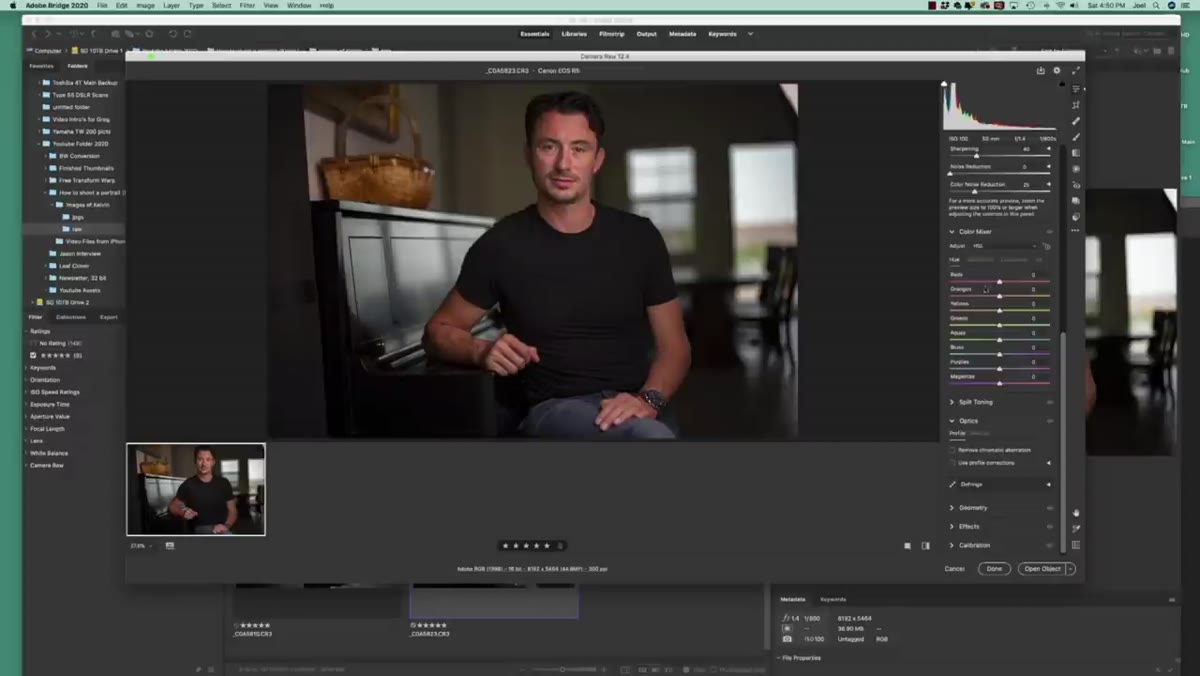Screen dimensions: 1200x676
Task: Expand the Split Toning panel
Action: pyautogui.click(x=952, y=402)
